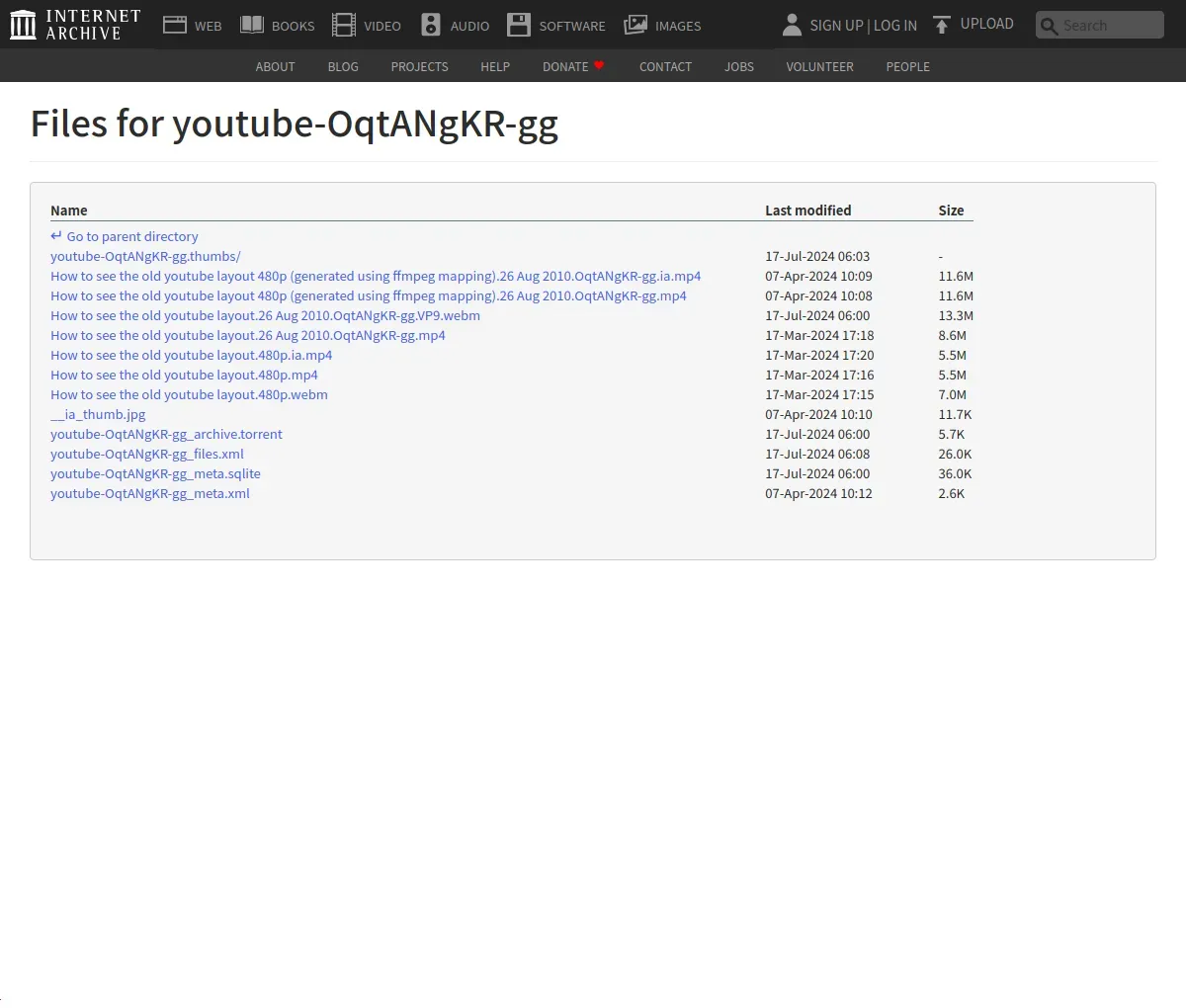Viewport: 1186px width, 1008px height.
Task: Open the Audio speaker icon
Action: point(431,25)
